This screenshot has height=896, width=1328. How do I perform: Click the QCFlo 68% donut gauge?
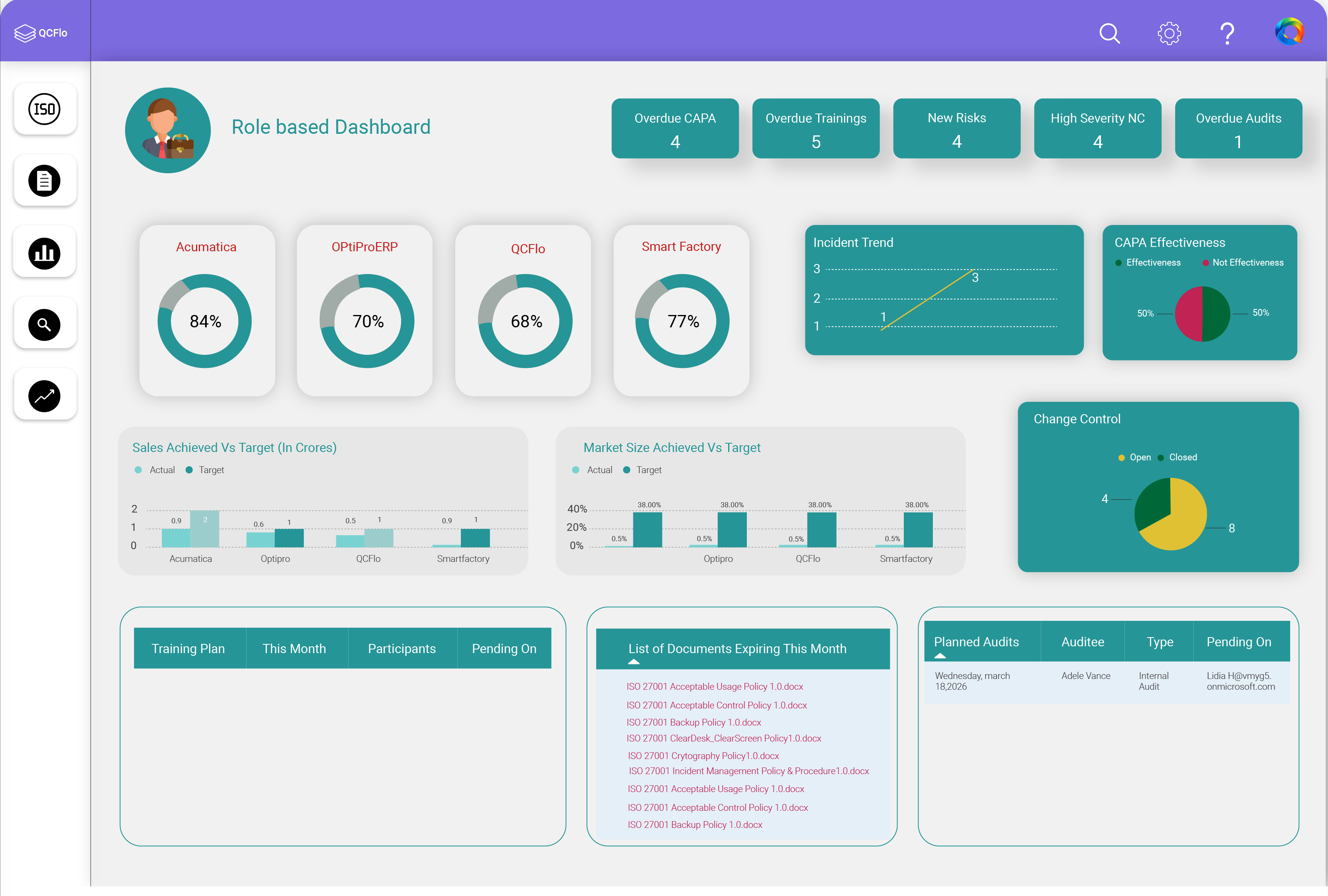(525, 321)
